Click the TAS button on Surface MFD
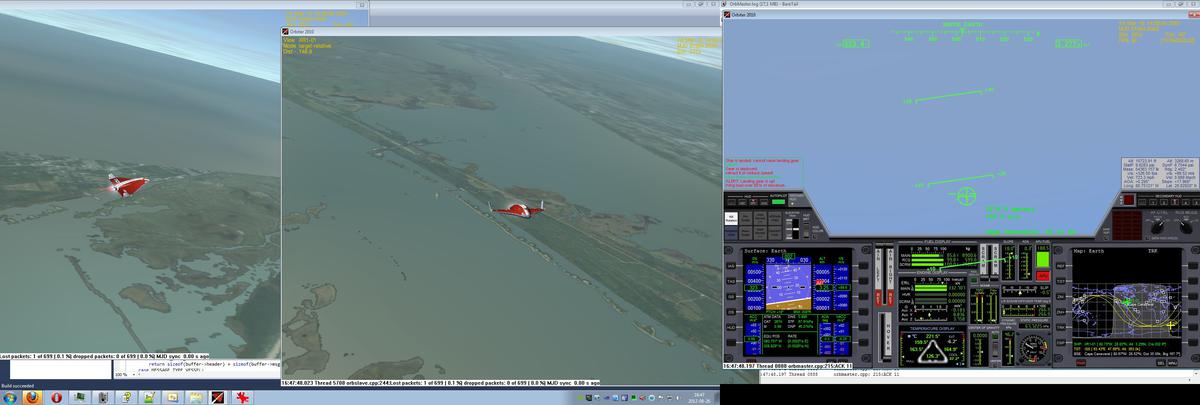 (x=731, y=281)
